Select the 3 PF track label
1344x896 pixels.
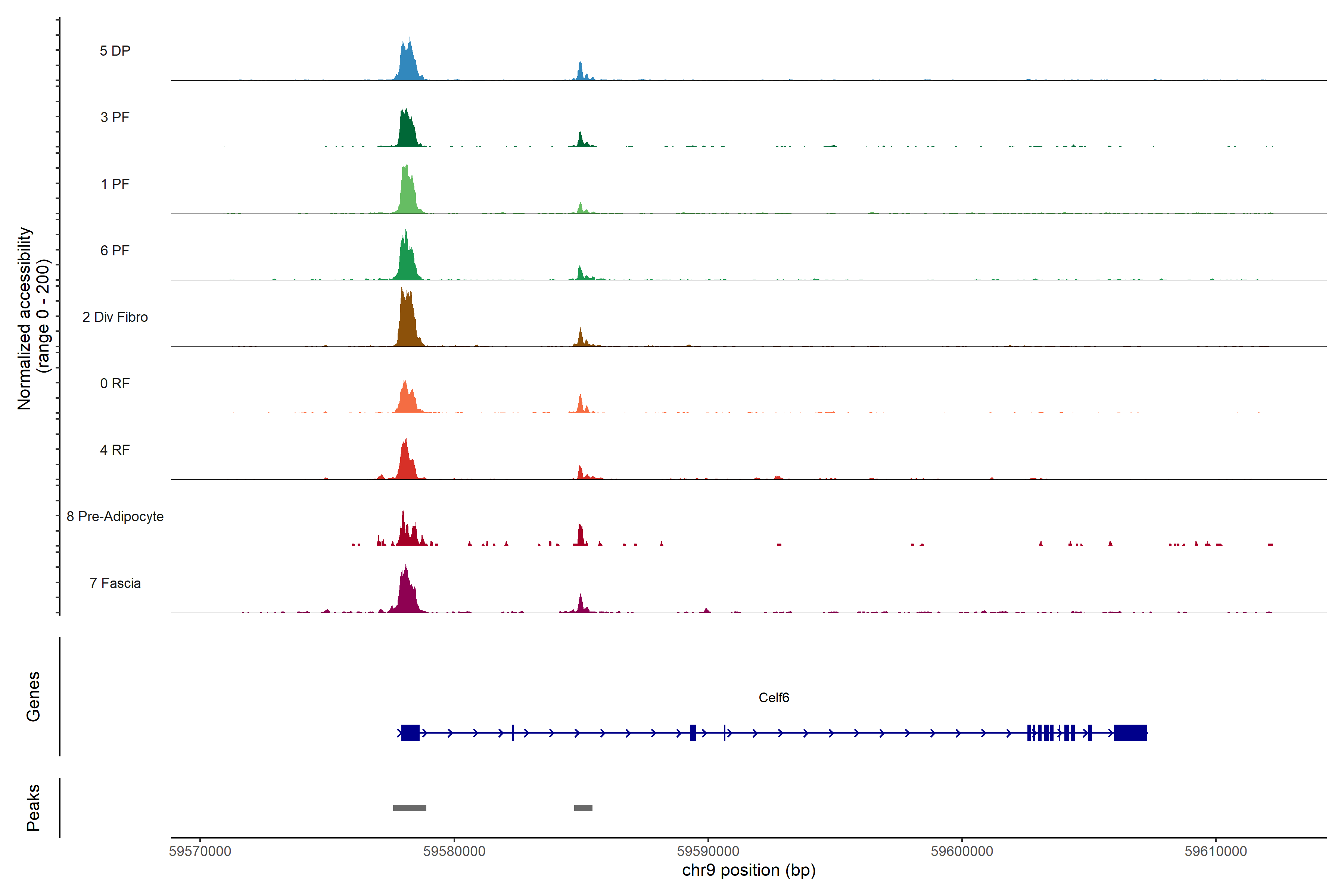[x=115, y=117]
